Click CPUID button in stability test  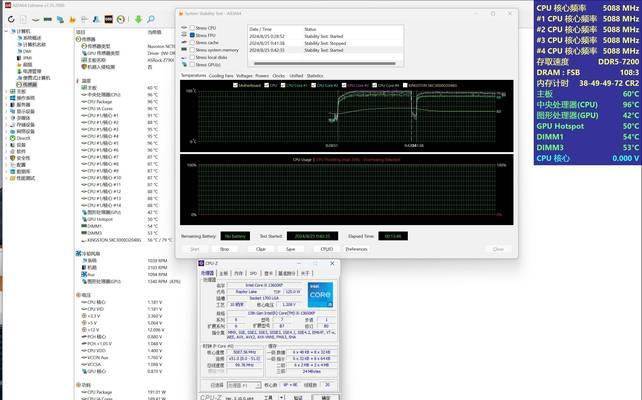(x=326, y=249)
